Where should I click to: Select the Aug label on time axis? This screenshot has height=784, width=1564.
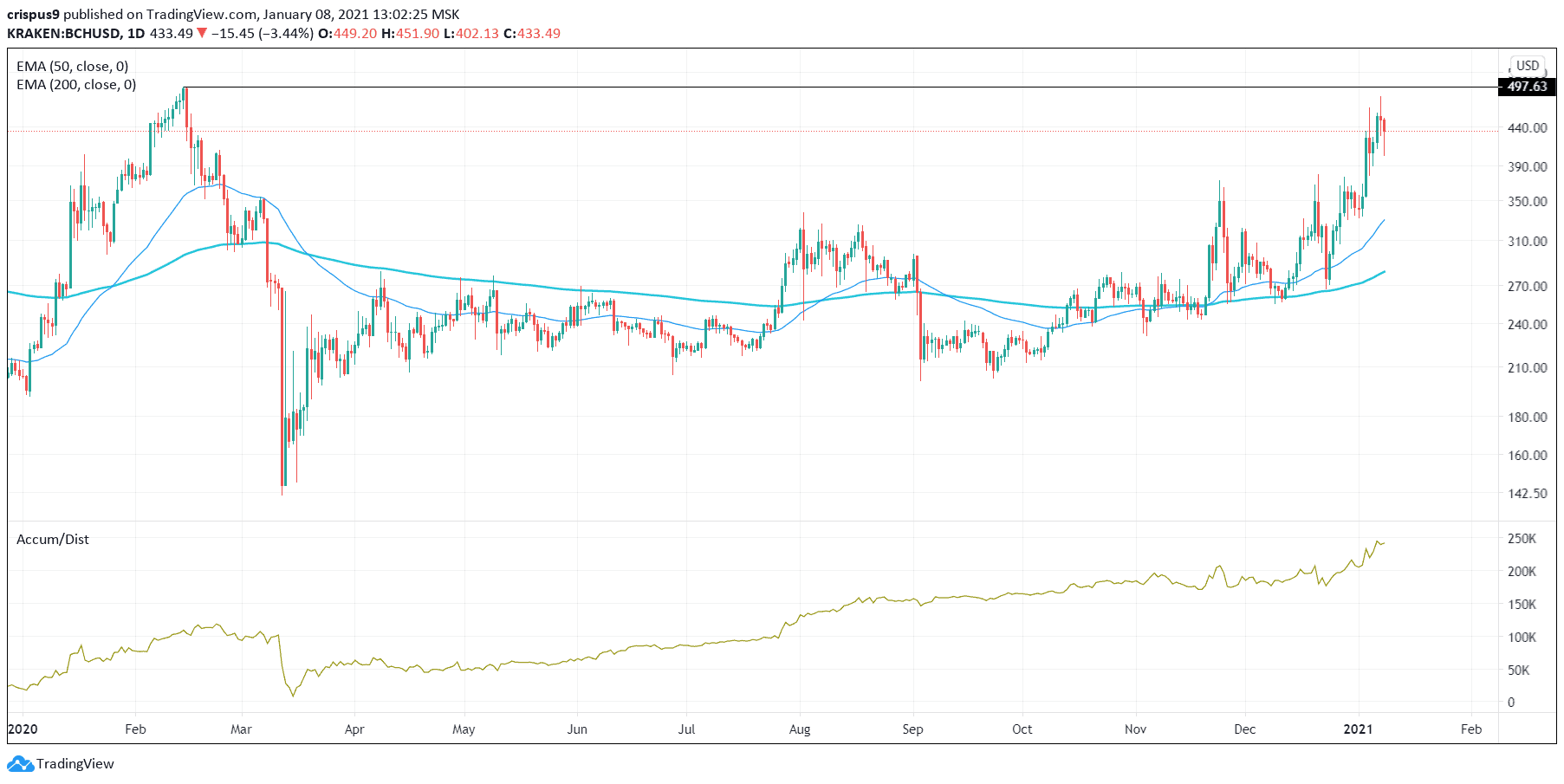coord(800,729)
